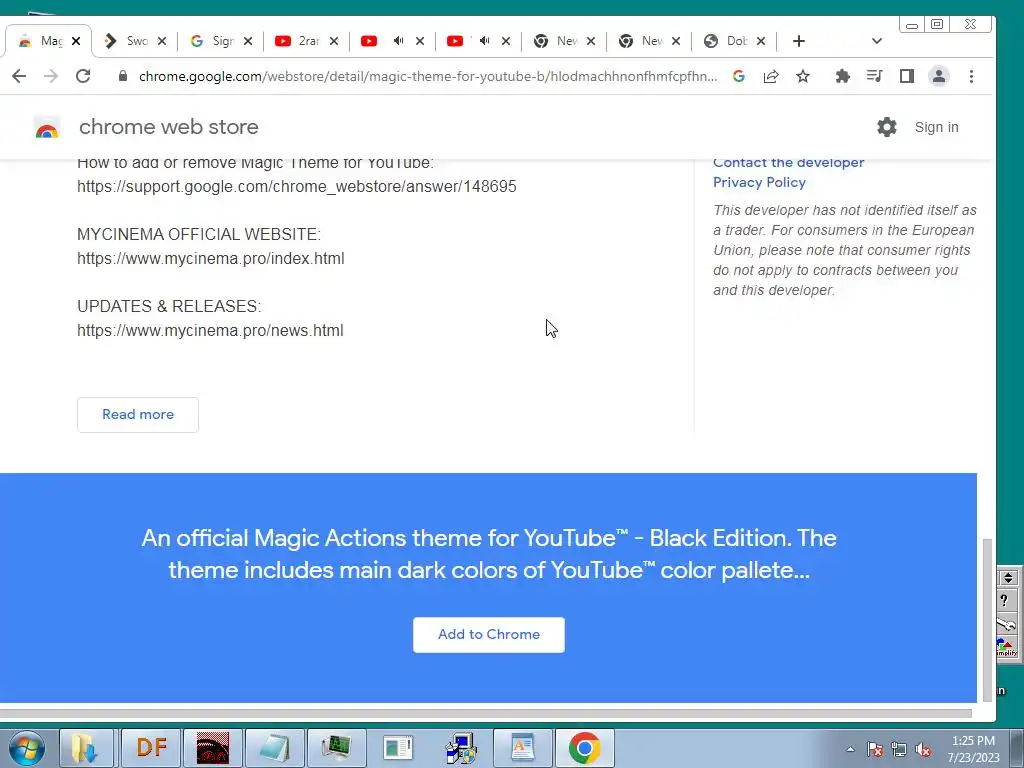Show hidden system tray icons
The height and width of the screenshot is (768, 1024).
[850, 749]
